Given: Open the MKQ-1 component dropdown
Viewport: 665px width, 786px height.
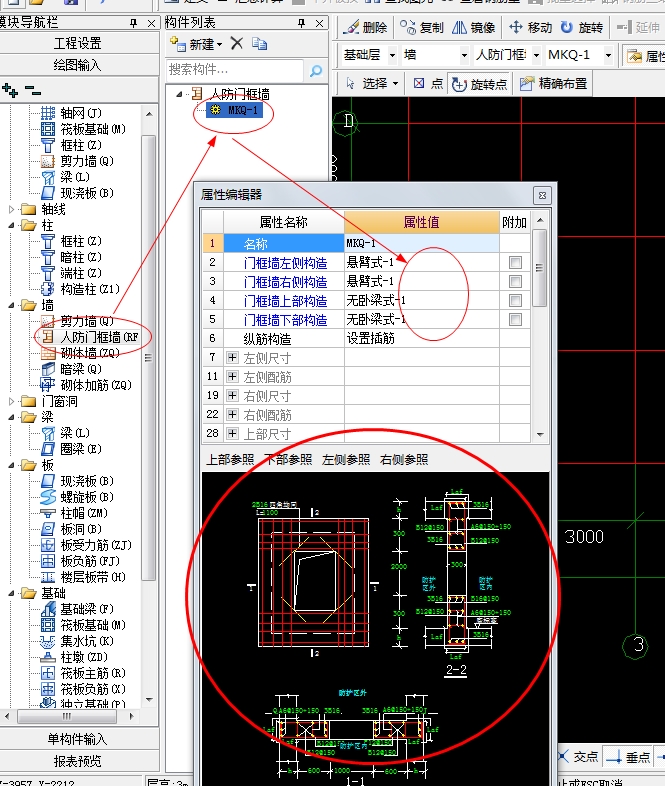Looking at the screenshot, I should 608,55.
